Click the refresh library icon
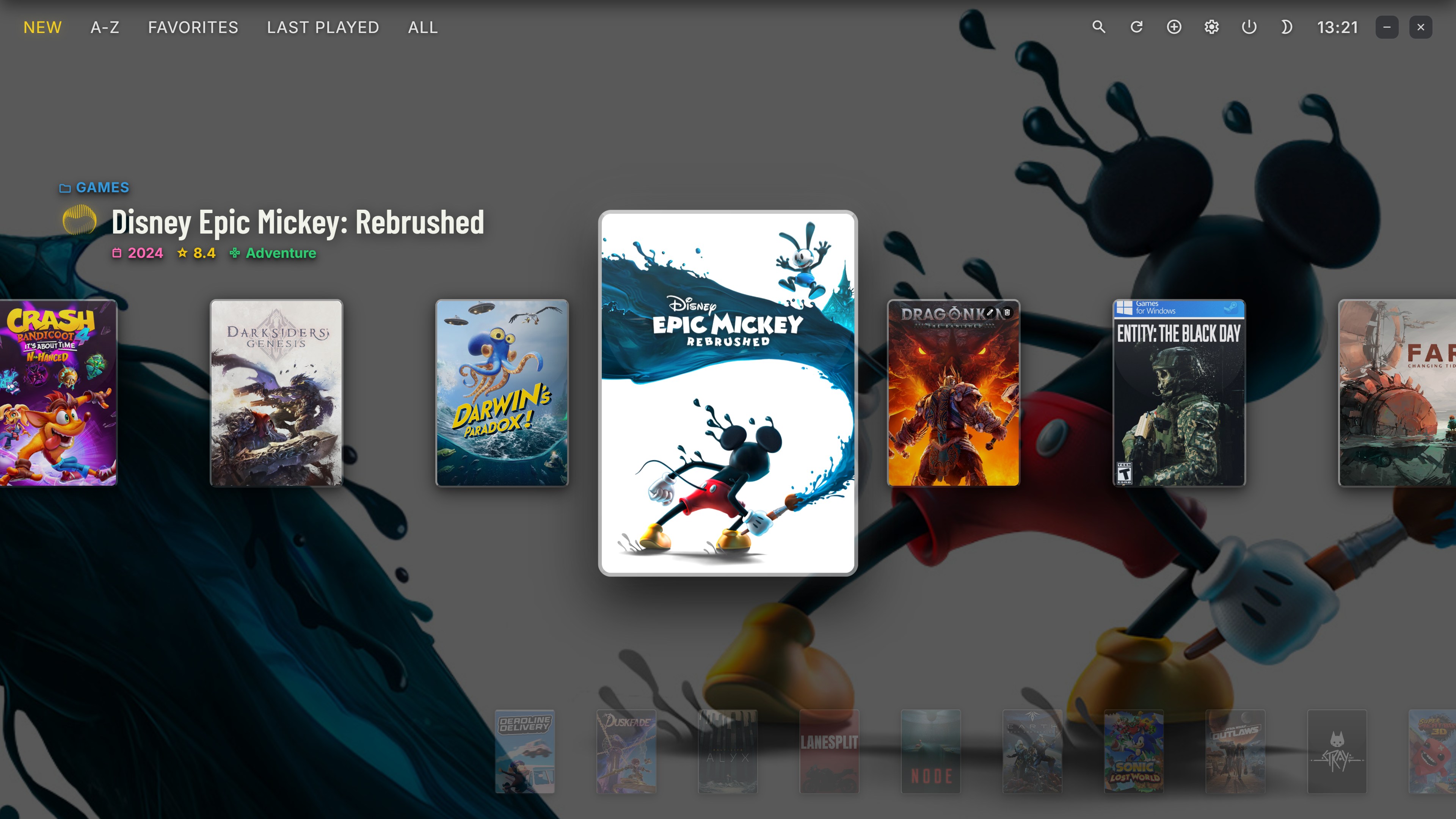The image size is (1456, 819). [1136, 27]
